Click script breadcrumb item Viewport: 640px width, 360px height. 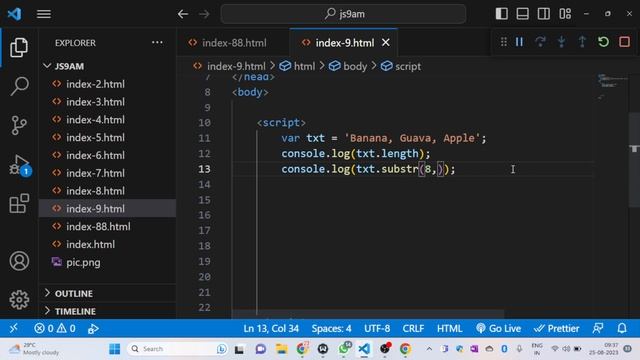coord(401,66)
